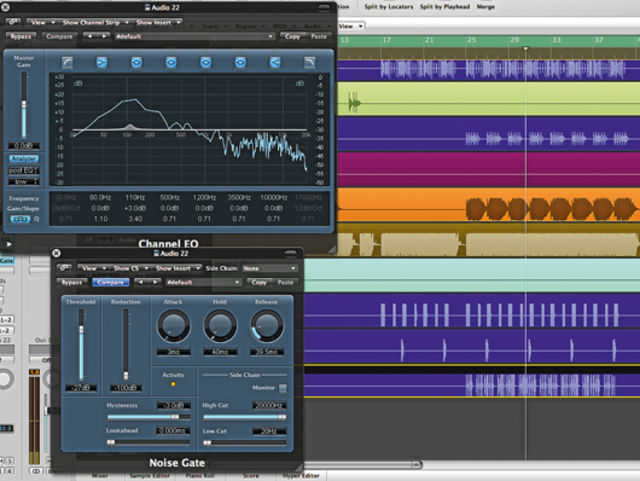Screen dimensions: 640x481
Task: Click the playhead marker in the ruler
Action: coord(526,49)
